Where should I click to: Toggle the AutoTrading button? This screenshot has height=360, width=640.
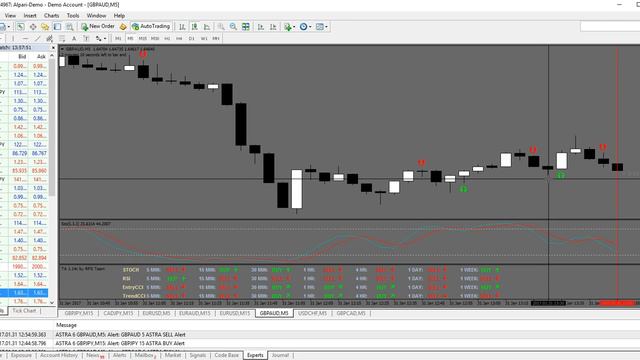click(x=151, y=27)
